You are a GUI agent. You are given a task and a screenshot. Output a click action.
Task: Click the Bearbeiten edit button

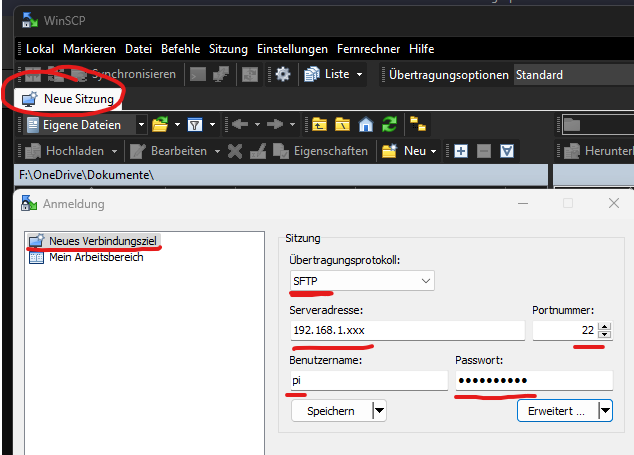169,151
